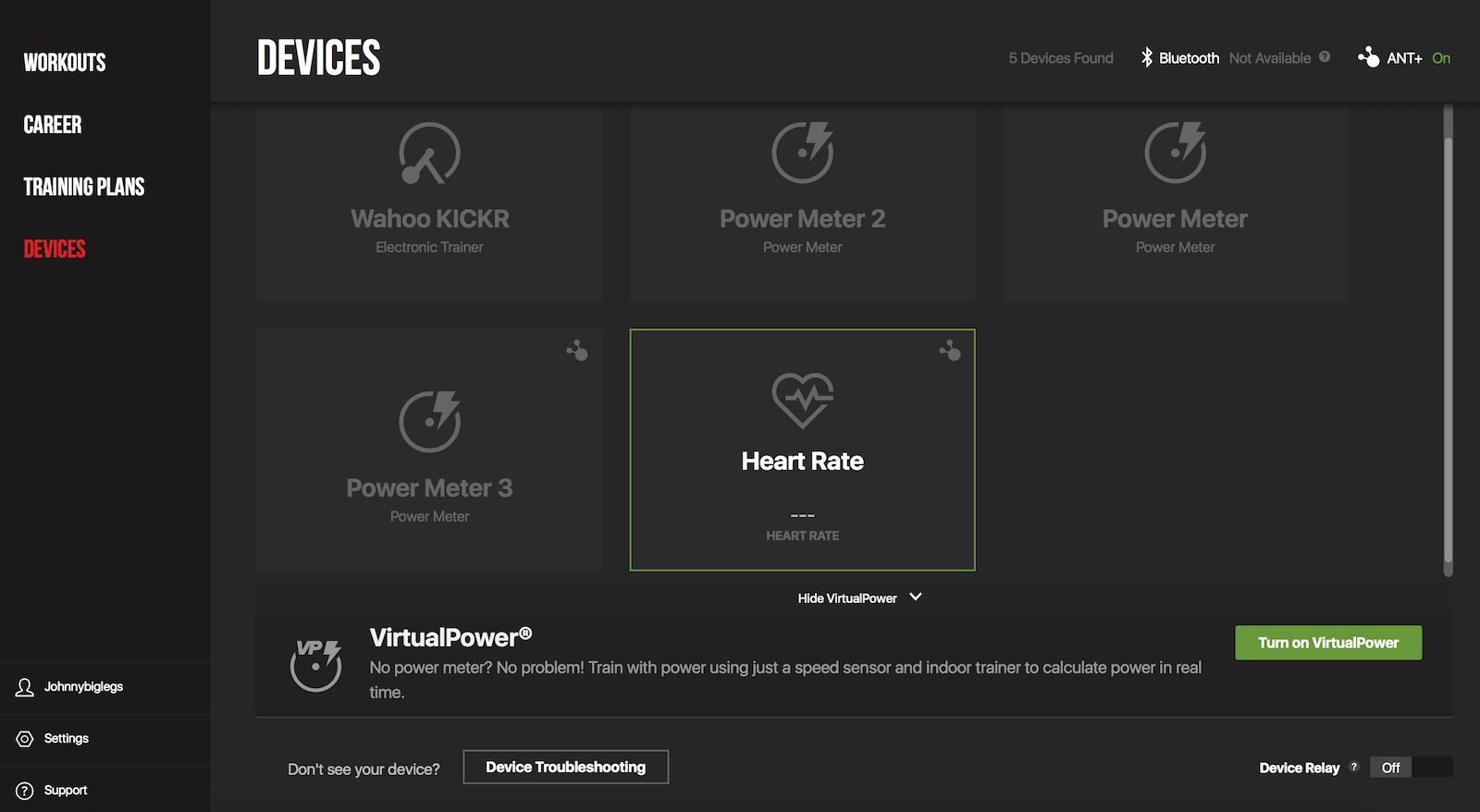Viewport: 1480px width, 812px height.
Task: Click the Power Meter 3 gauge icon
Action: click(x=429, y=422)
